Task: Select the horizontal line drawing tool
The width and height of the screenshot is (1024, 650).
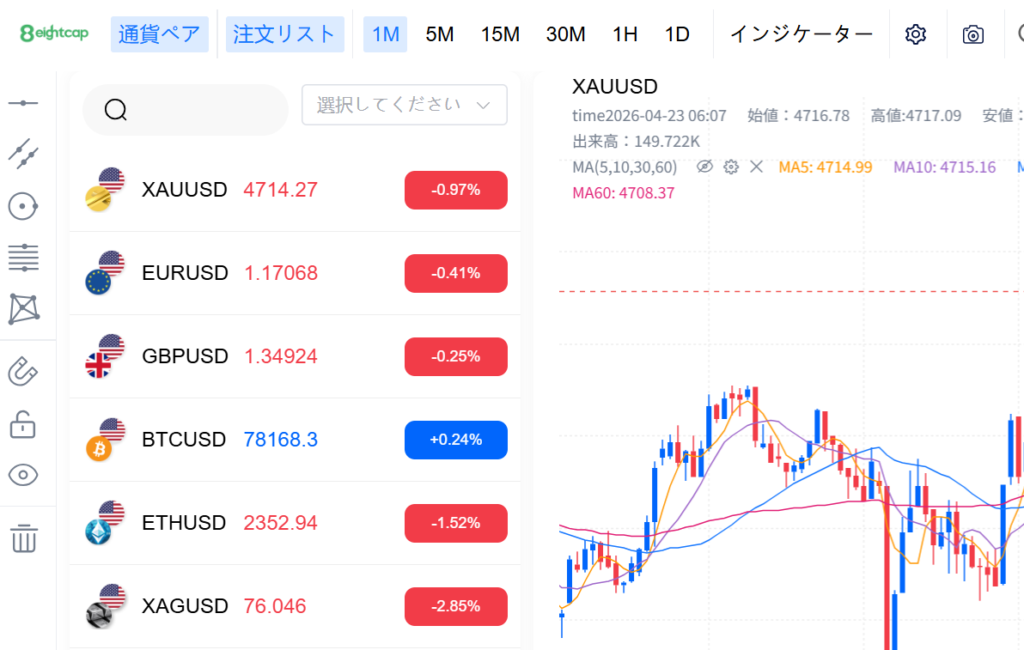Action: [x=23, y=103]
